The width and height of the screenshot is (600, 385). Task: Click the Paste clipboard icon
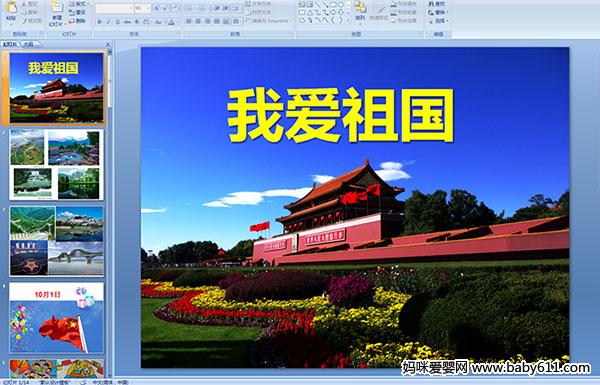point(11,11)
